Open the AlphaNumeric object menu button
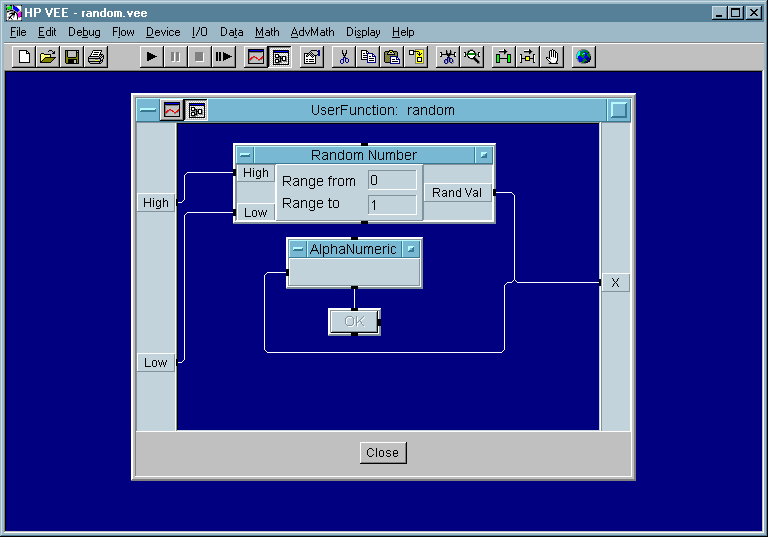The image size is (768, 537). click(x=297, y=249)
